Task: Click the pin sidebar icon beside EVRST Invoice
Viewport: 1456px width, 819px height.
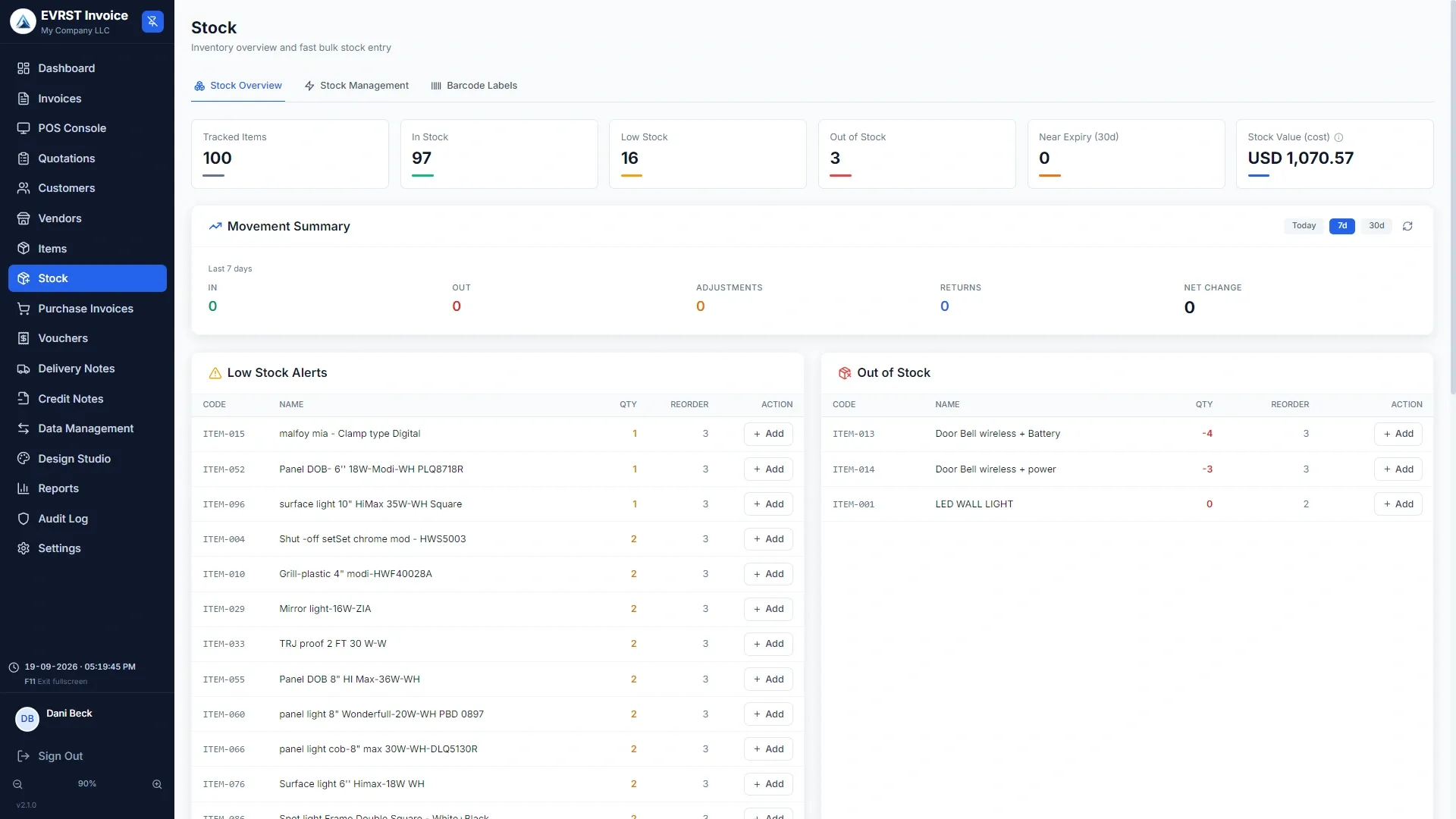Action: click(x=152, y=21)
